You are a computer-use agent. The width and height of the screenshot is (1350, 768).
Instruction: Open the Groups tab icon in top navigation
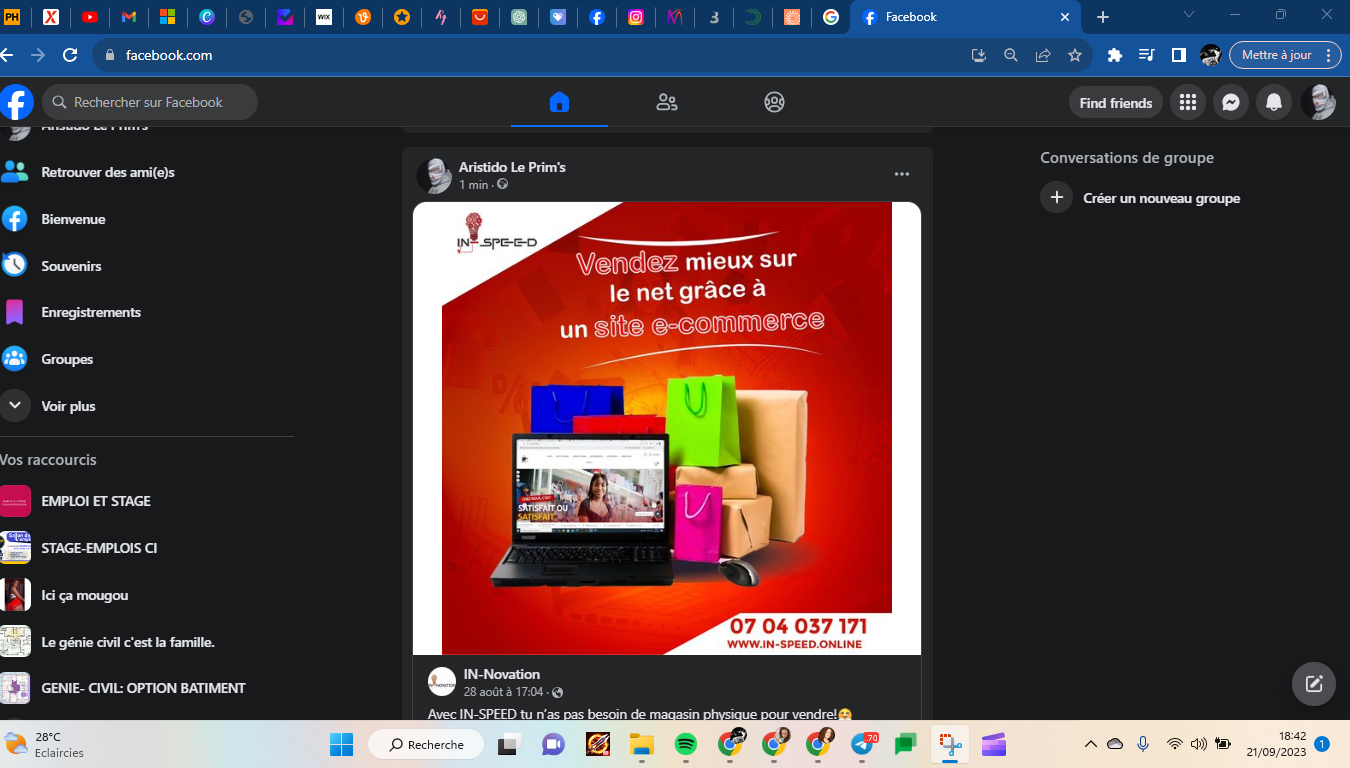pyautogui.click(x=774, y=102)
